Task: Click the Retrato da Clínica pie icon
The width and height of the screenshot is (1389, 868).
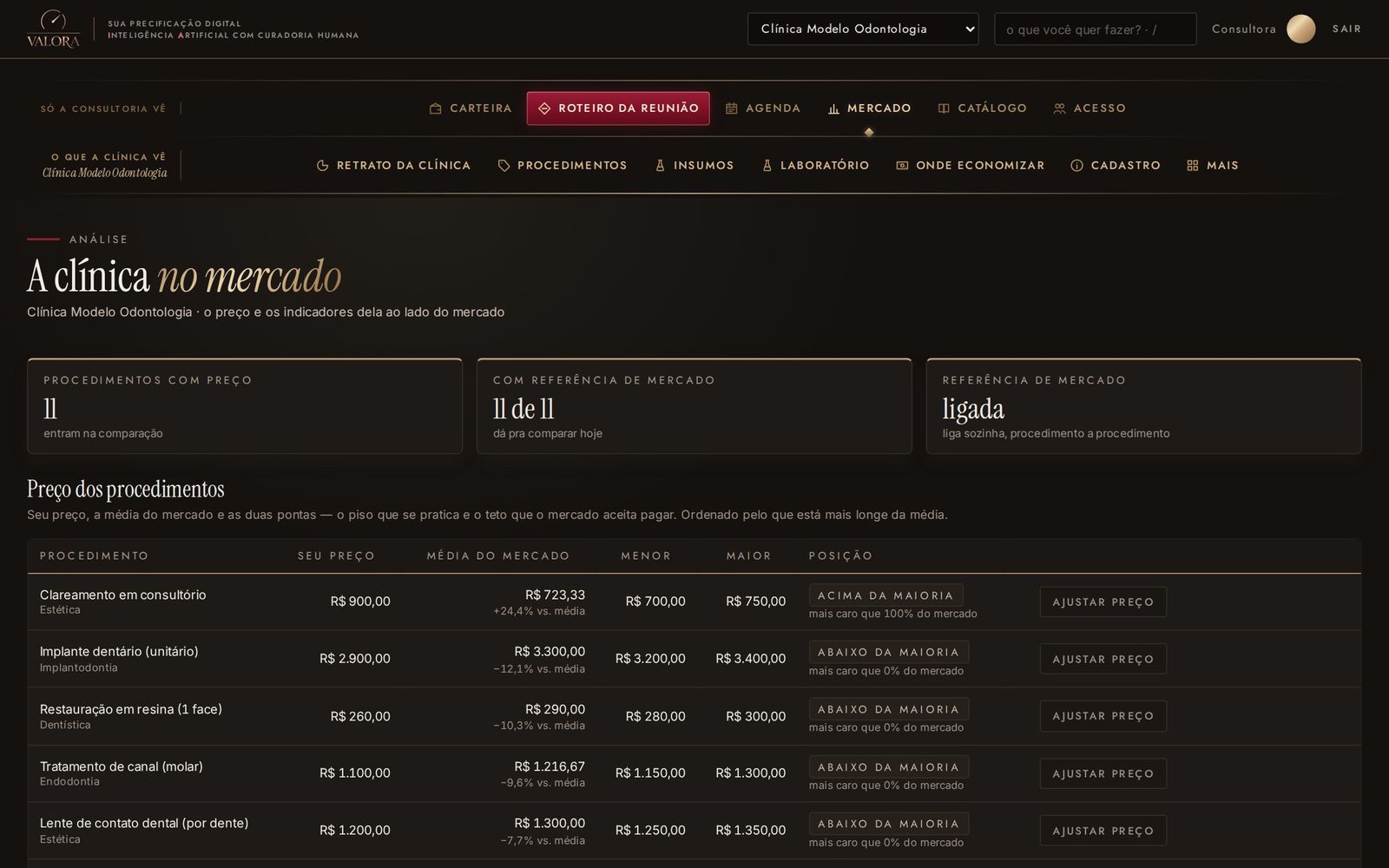Action: pos(323,166)
